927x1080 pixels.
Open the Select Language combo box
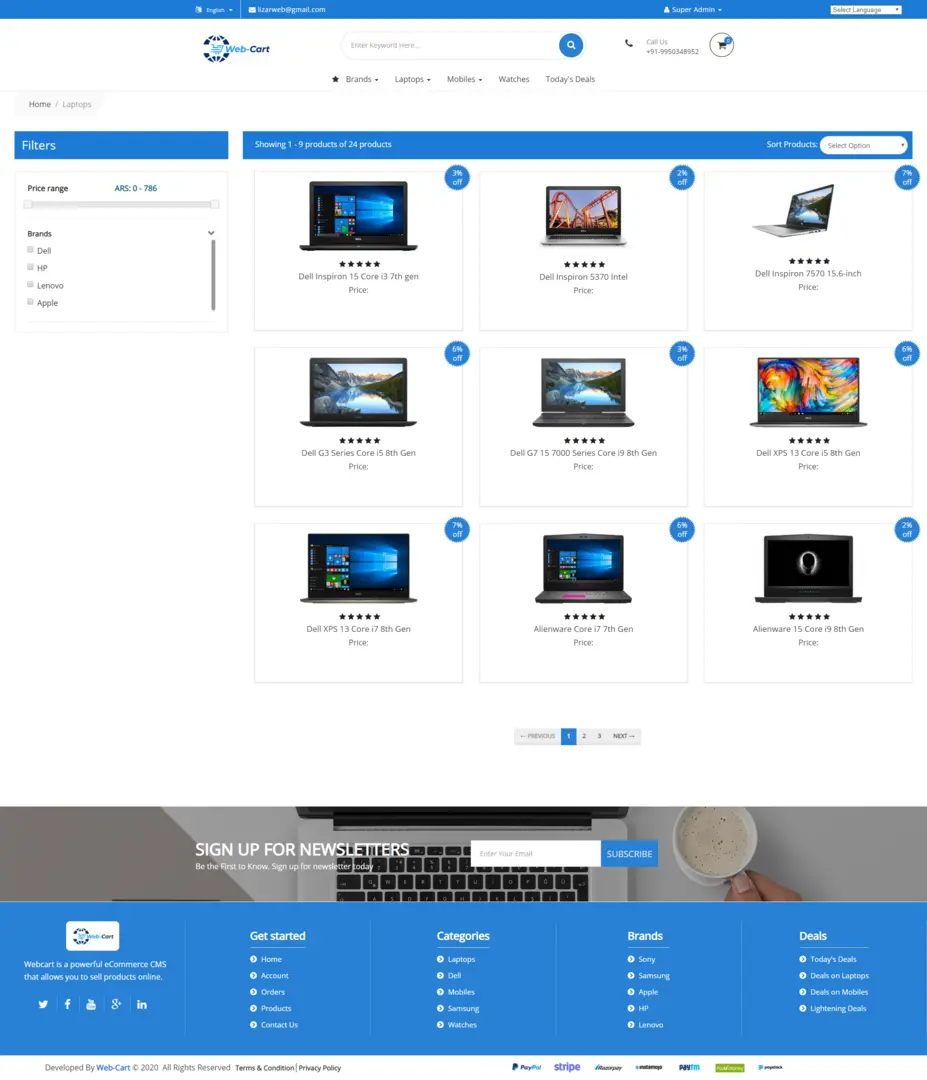click(866, 10)
